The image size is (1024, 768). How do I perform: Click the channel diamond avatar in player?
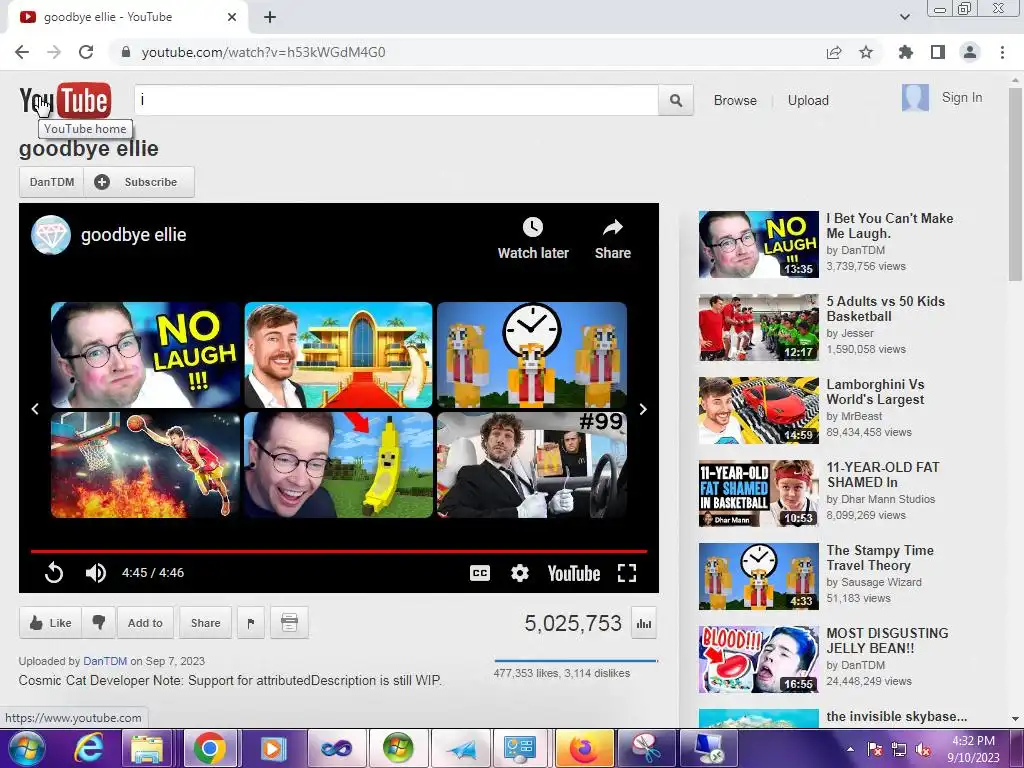51,234
